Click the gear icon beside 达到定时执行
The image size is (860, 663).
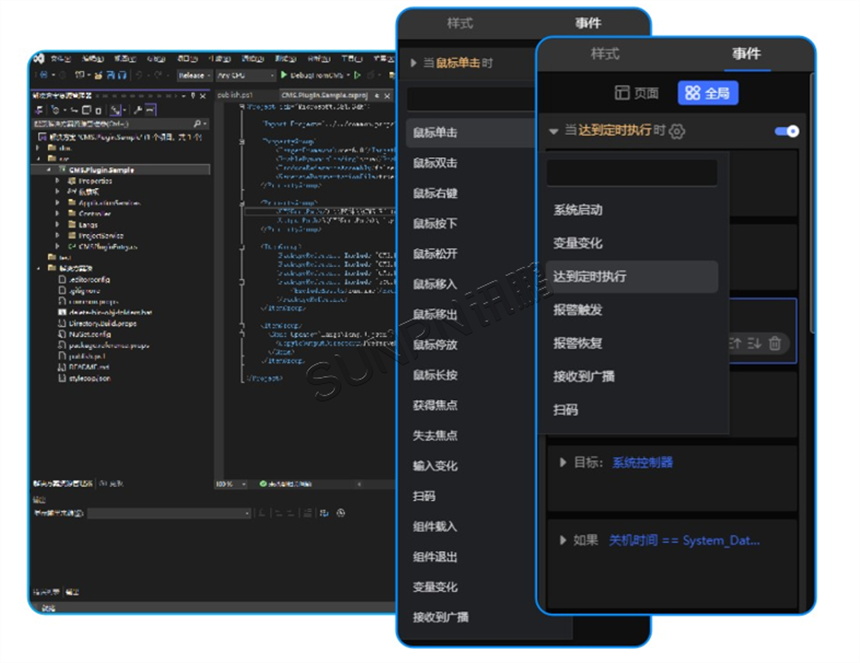678,131
